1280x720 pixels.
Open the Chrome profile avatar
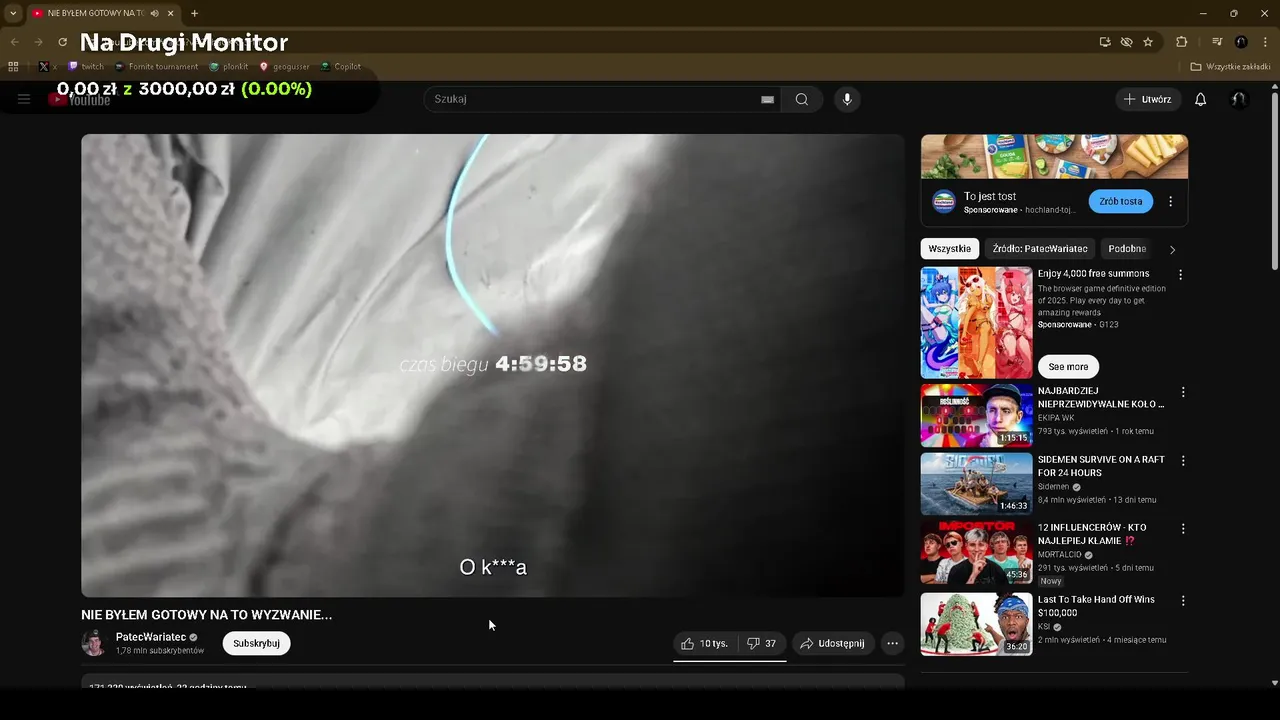pos(1241,42)
